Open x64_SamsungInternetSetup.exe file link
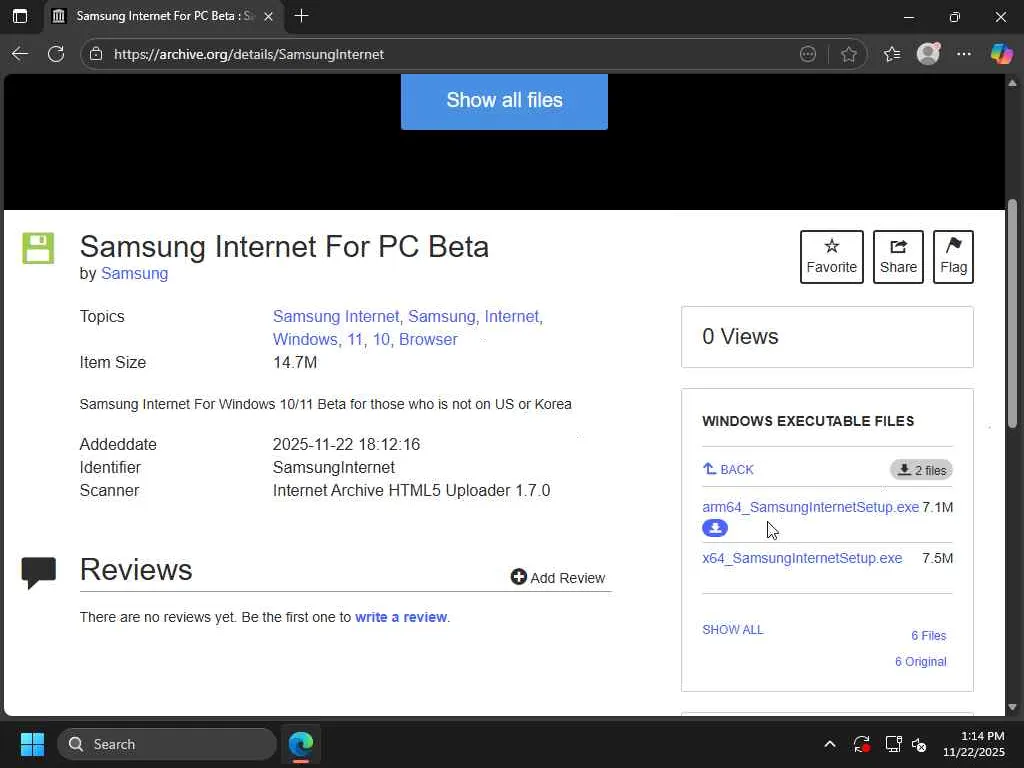1024x768 pixels. coord(802,558)
